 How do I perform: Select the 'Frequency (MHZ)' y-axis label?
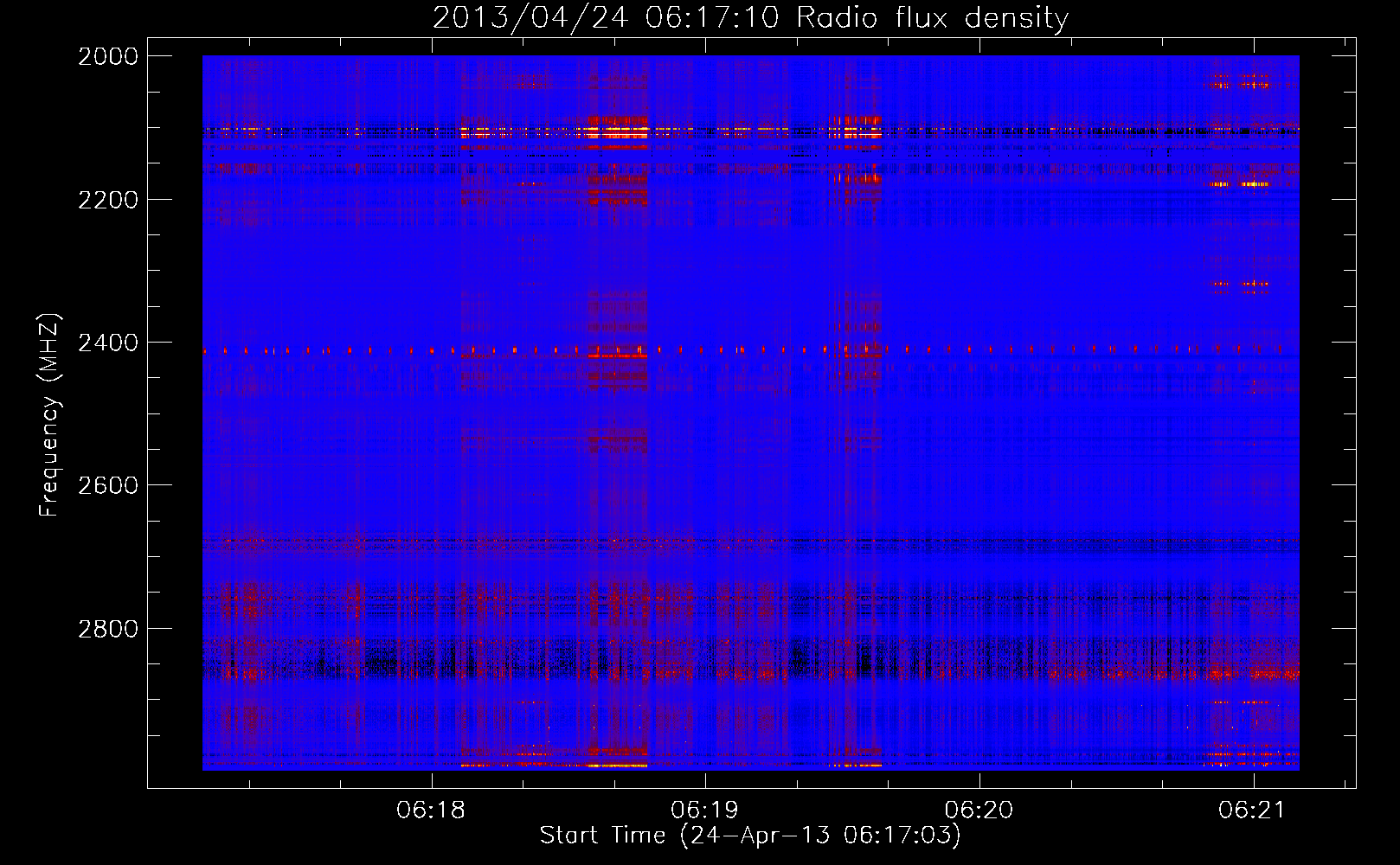[x=50, y=416]
